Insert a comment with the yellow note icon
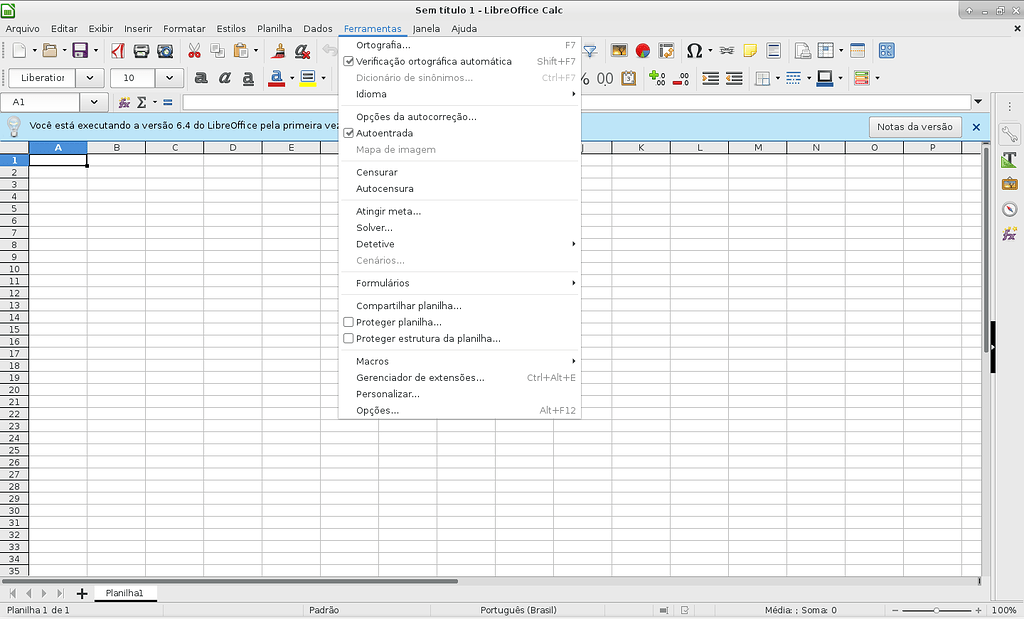The width and height of the screenshot is (1024, 619). coord(750,50)
